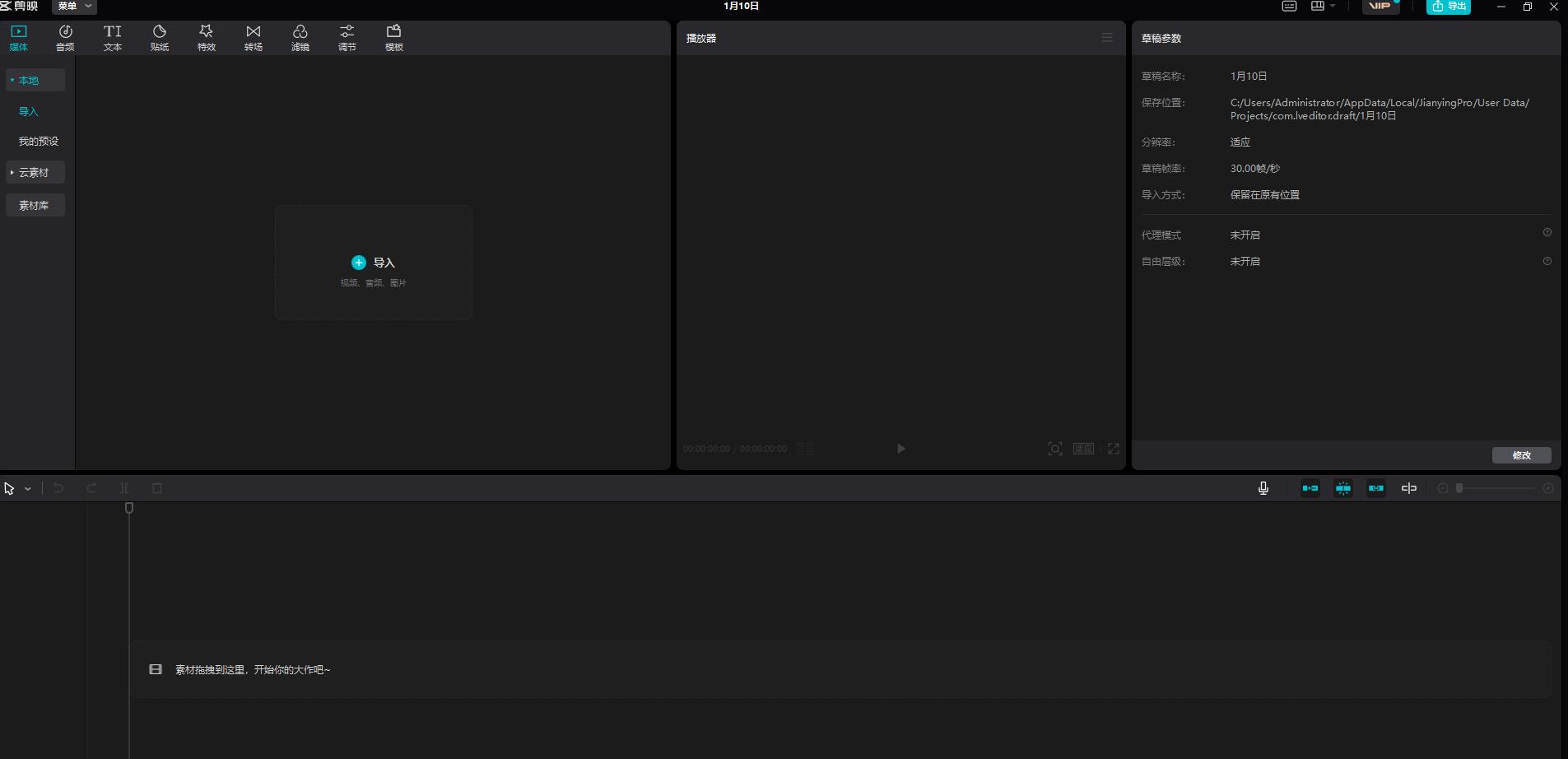Click the VIP badge

point(1380,7)
